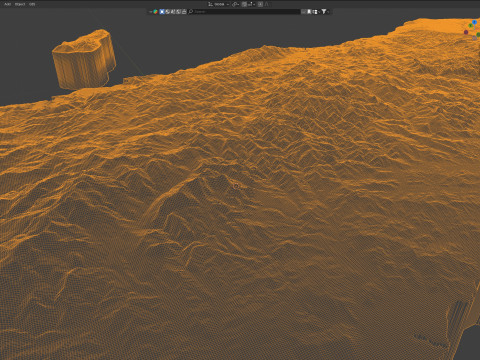The image size is (480, 360).
Task: Click the magnifier search icon
Action: (191, 12)
